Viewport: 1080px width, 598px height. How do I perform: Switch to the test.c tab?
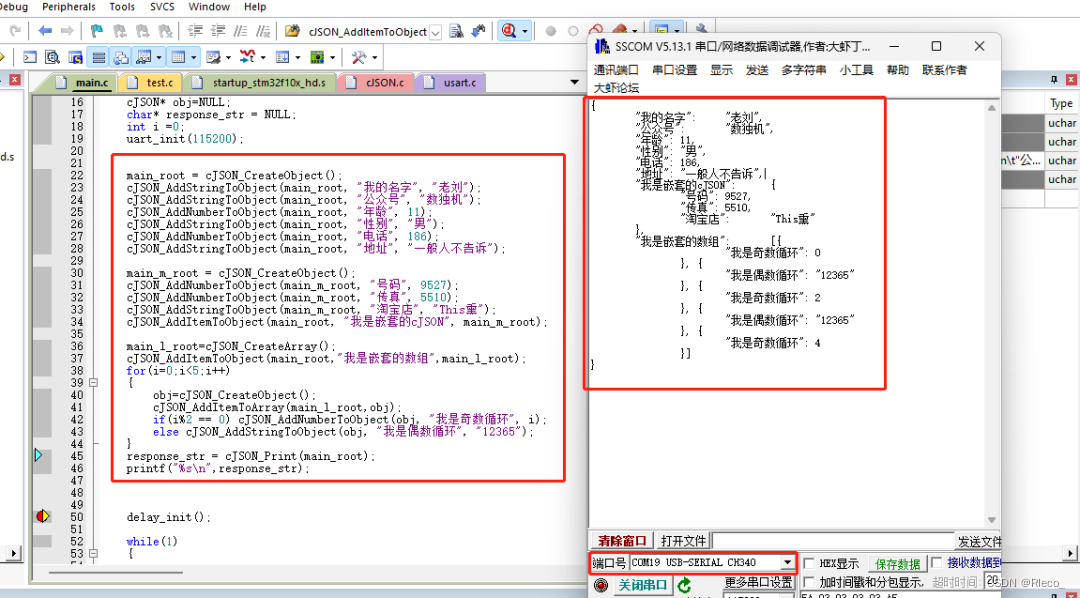(x=152, y=83)
